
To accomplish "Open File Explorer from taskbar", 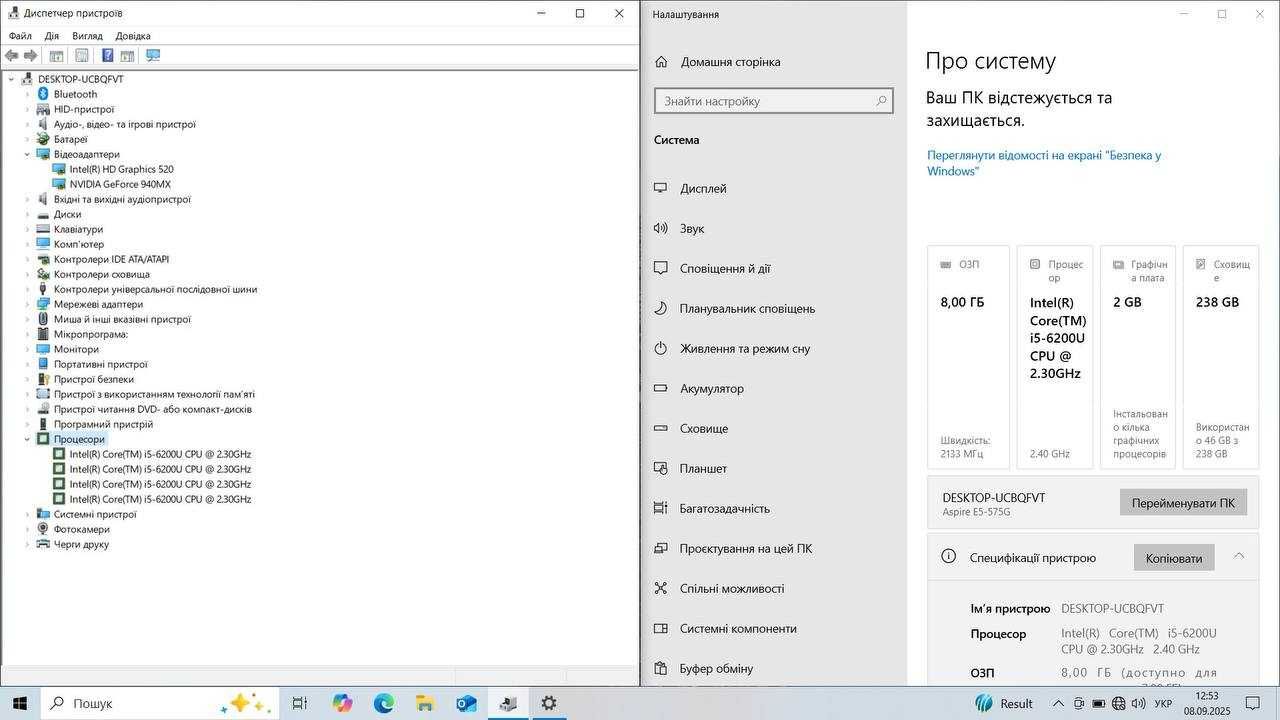I will click(x=425, y=703).
